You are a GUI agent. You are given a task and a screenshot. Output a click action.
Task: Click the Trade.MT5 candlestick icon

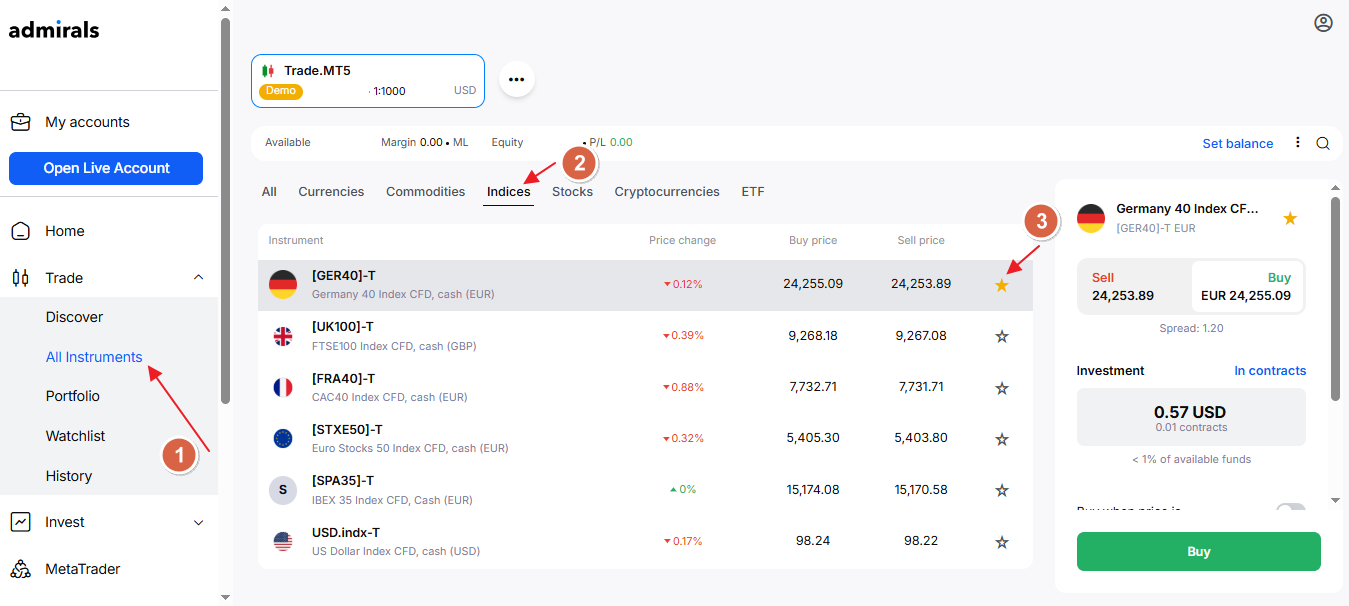pos(268,71)
